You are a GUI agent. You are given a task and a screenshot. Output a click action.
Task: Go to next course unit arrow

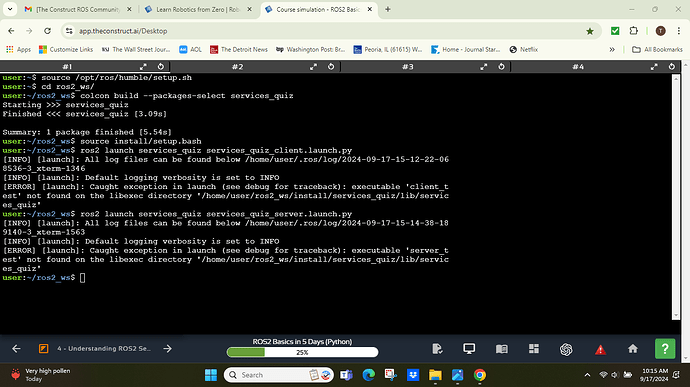(x=167, y=349)
